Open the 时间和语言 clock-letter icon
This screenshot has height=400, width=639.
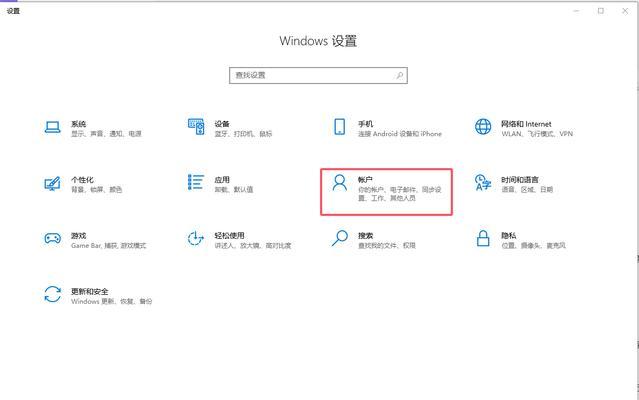[x=483, y=182]
